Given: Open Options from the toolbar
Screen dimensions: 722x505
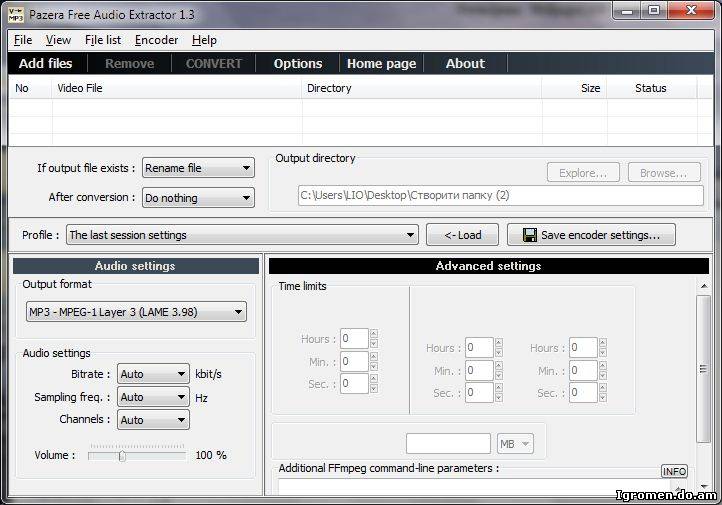Looking at the screenshot, I should tap(298, 64).
